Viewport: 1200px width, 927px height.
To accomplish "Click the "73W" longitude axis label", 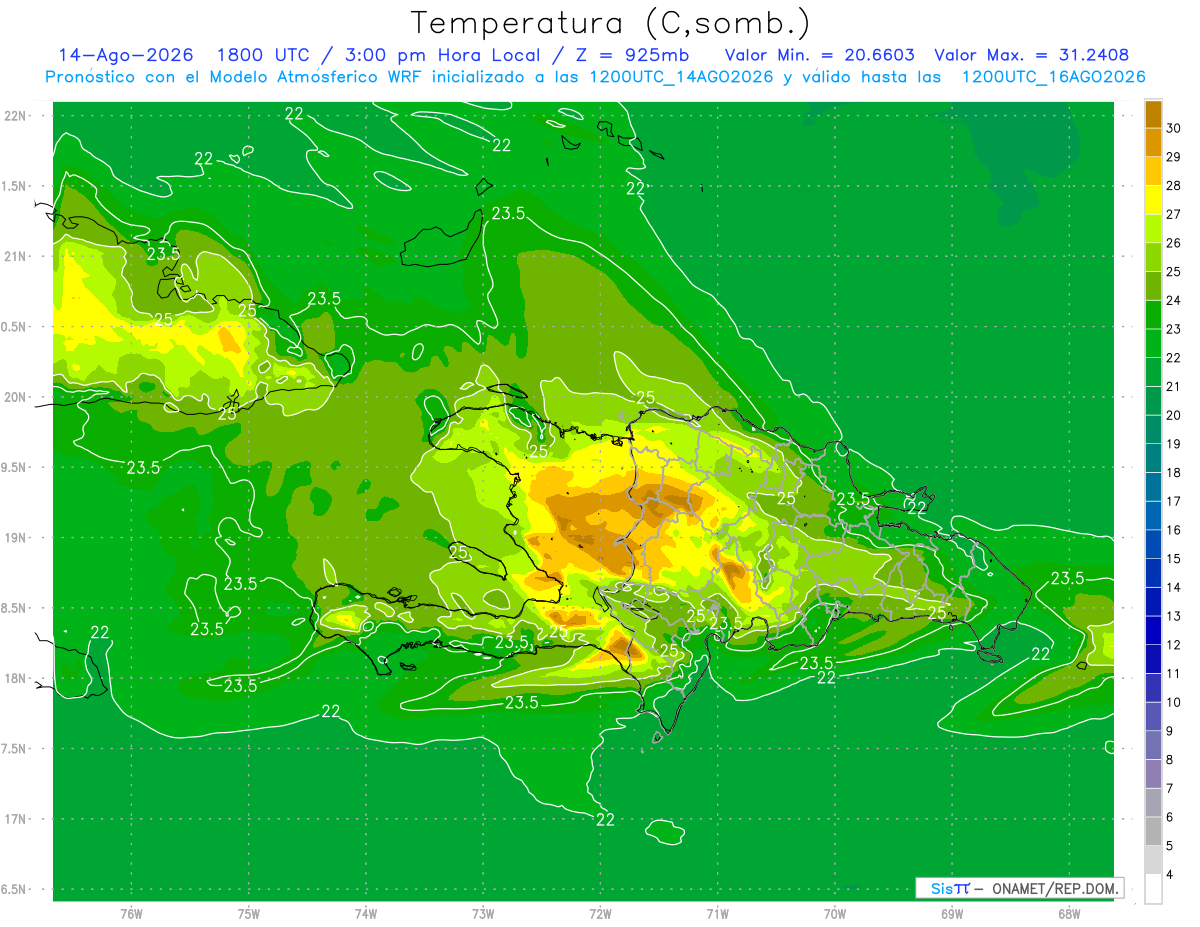I will [x=483, y=913].
